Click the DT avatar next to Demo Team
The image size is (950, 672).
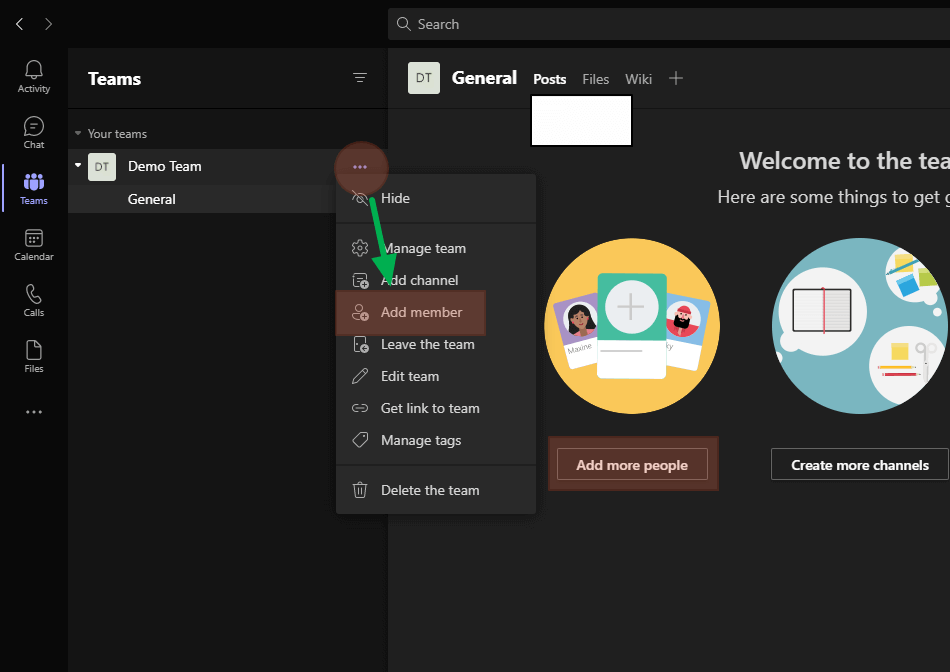tap(102, 167)
